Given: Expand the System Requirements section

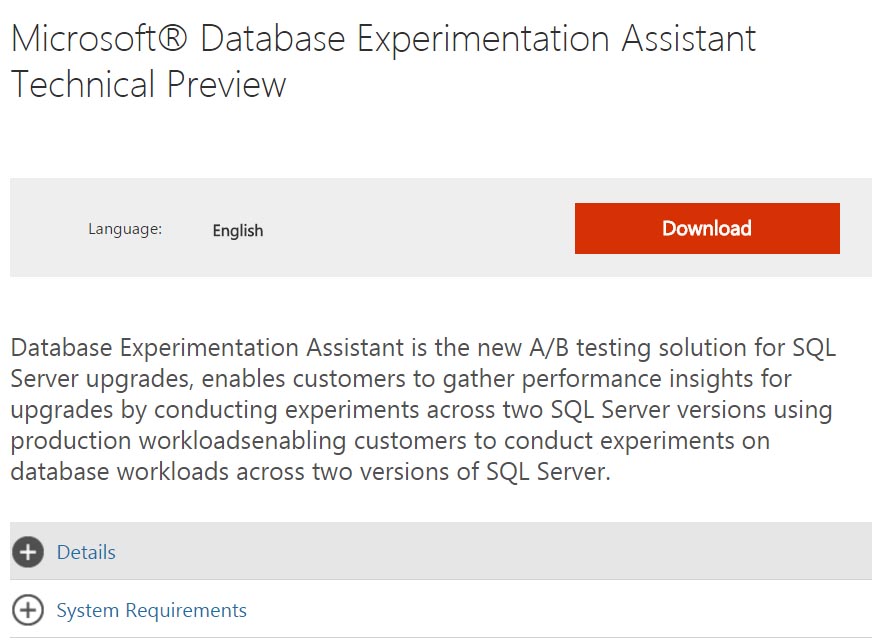Looking at the screenshot, I should point(151,610).
